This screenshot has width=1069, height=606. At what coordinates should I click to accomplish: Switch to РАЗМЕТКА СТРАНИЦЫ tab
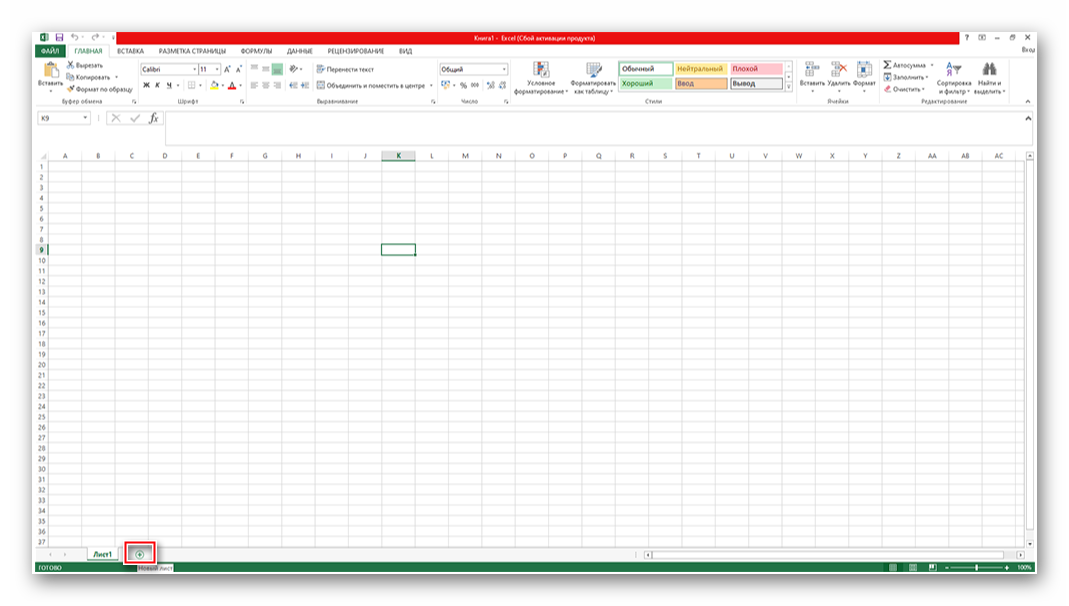pyautogui.click(x=192, y=51)
